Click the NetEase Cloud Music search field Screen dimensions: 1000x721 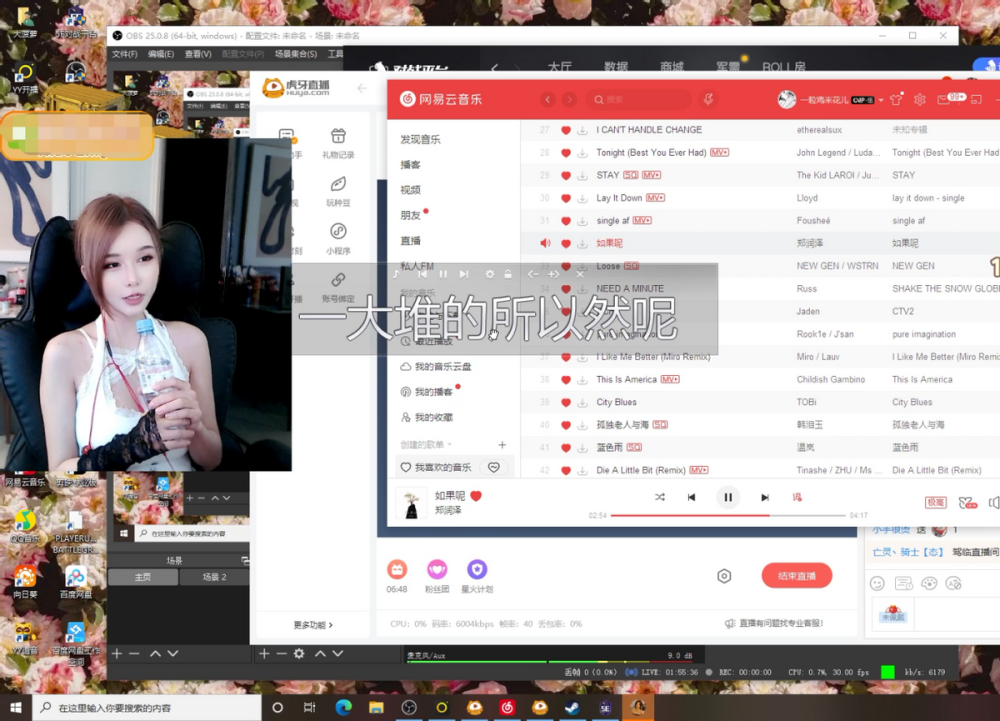click(639, 99)
